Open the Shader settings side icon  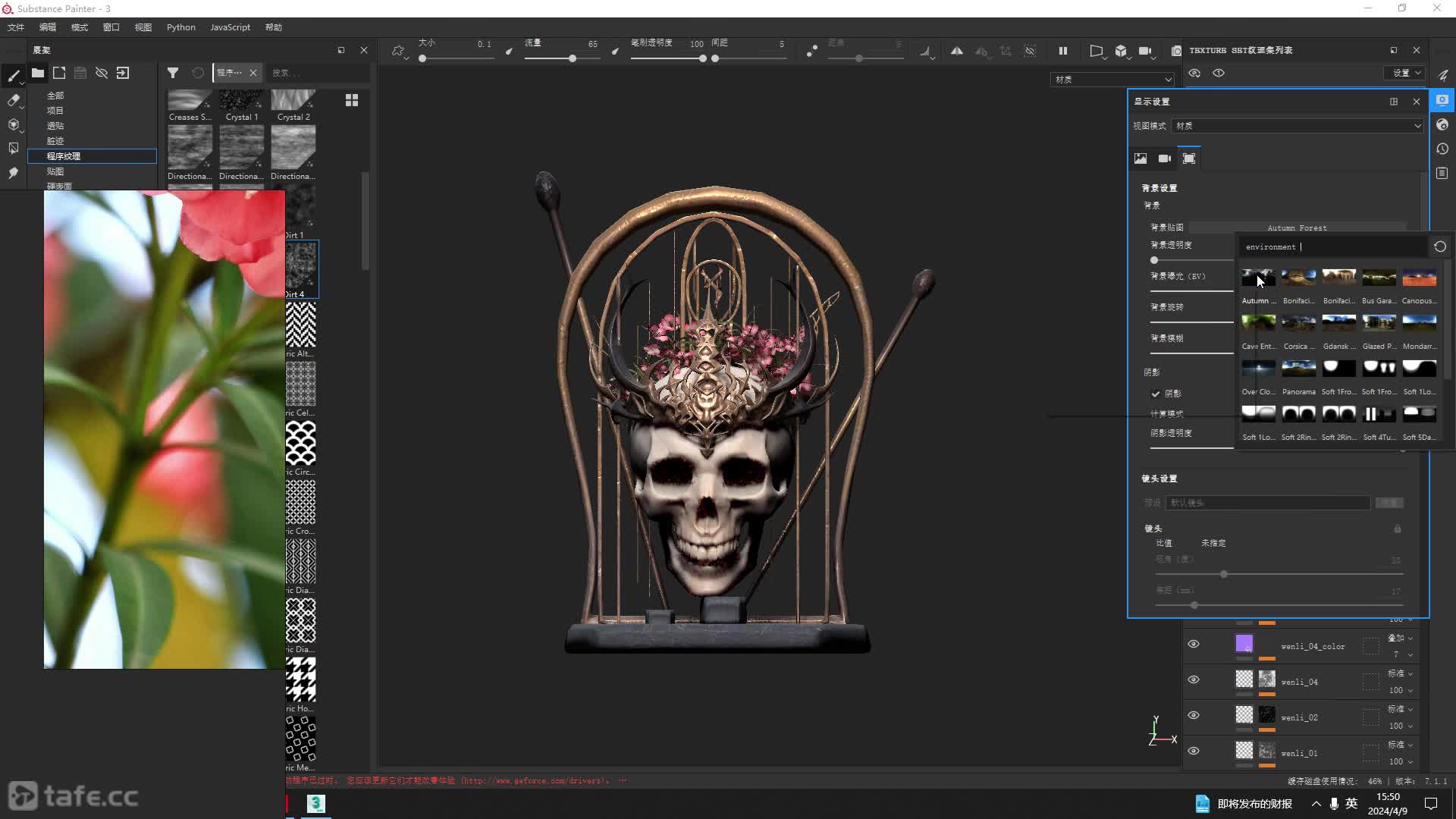click(1442, 124)
